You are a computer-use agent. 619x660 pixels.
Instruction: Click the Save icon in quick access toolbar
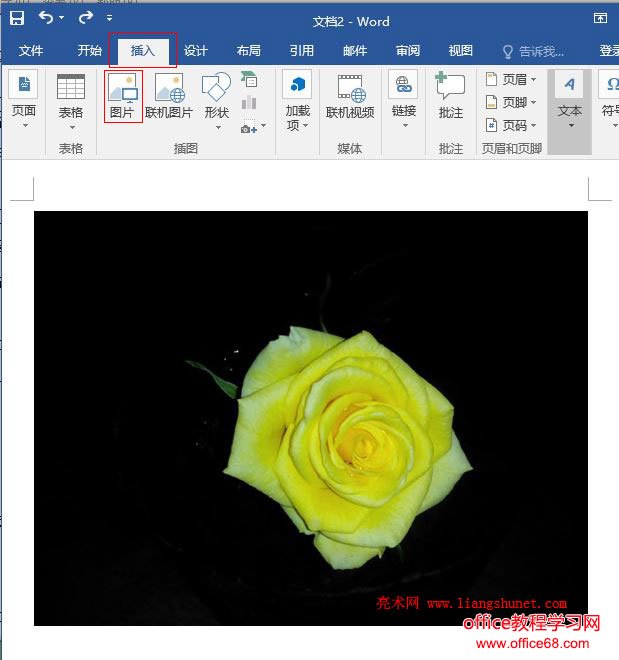point(17,18)
